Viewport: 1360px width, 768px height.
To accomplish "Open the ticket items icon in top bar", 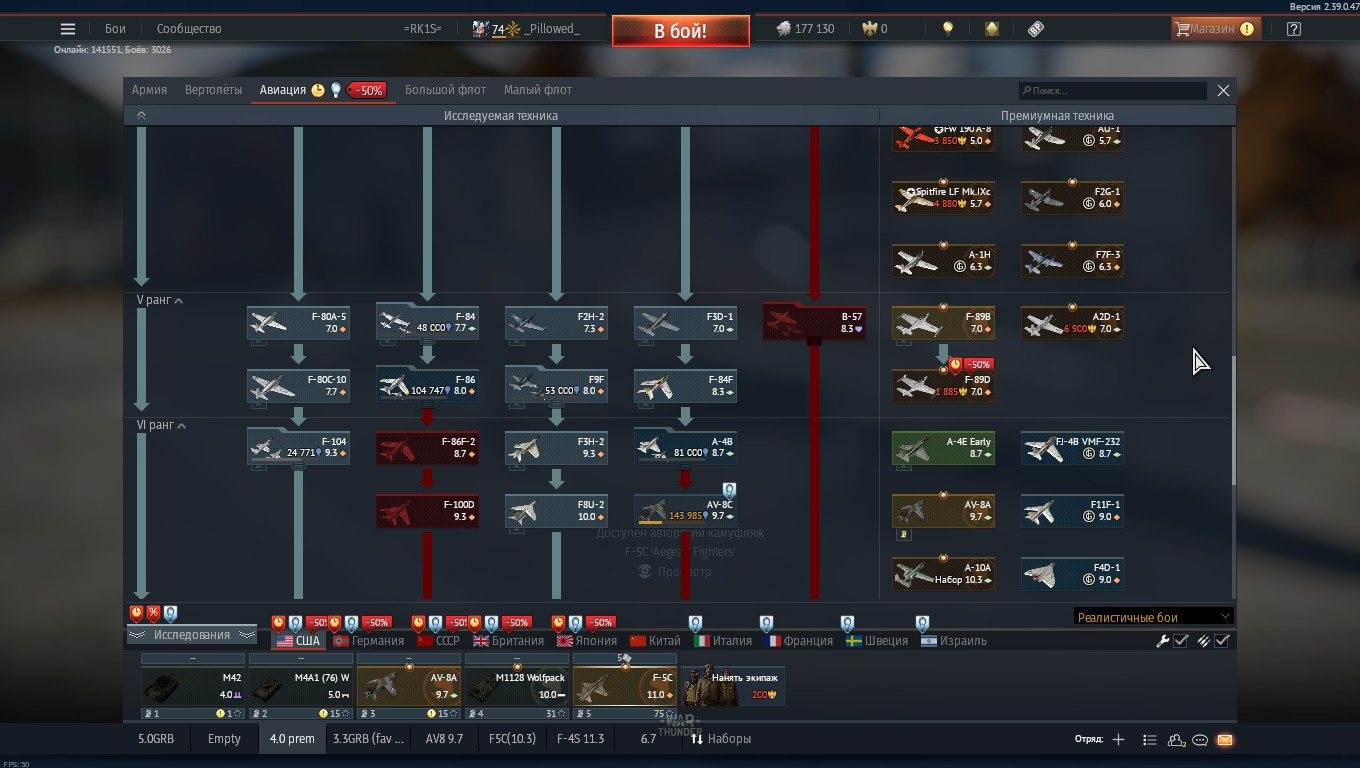I will pyautogui.click(x=1036, y=29).
